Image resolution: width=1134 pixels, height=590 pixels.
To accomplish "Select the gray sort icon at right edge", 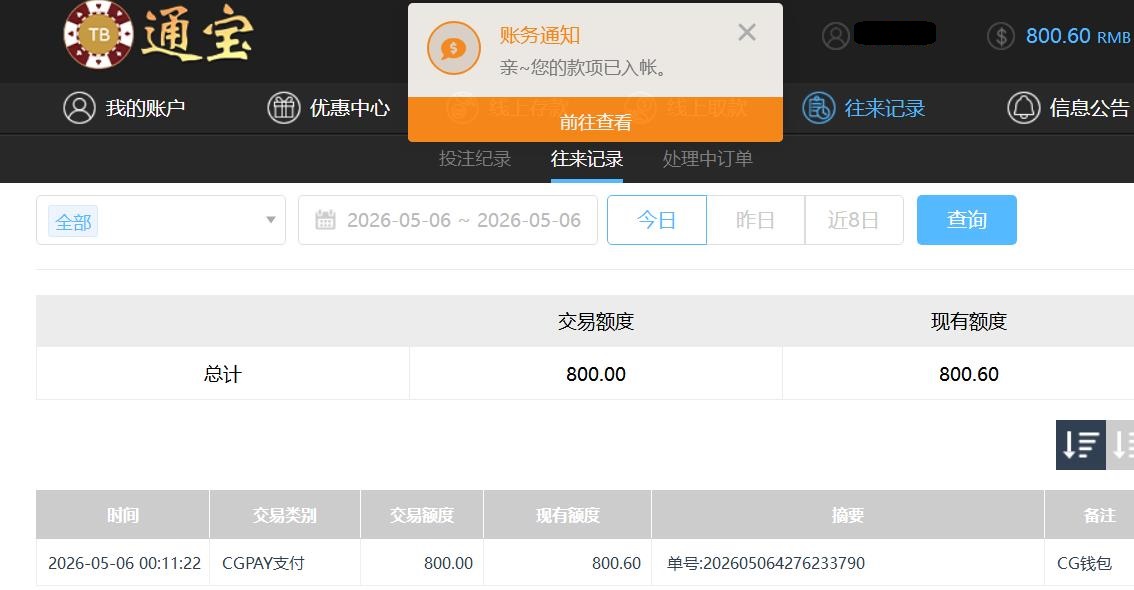I will [1120, 445].
